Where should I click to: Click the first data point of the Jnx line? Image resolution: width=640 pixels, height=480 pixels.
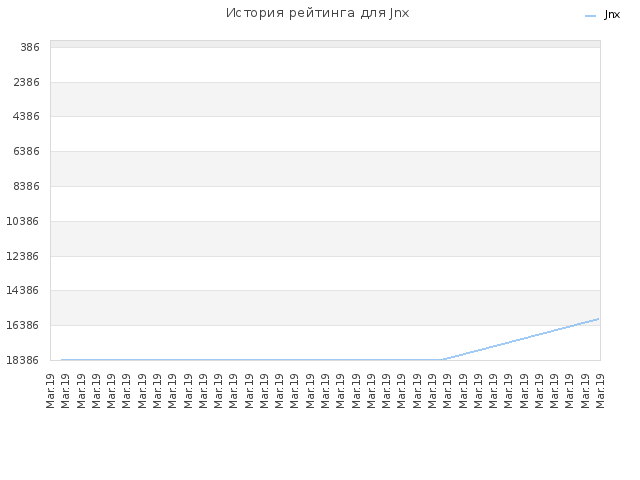click(x=62, y=360)
